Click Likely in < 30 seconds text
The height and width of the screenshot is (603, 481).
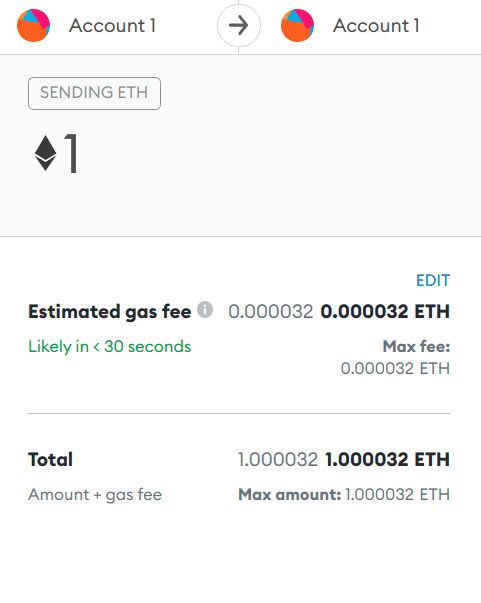coord(110,346)
